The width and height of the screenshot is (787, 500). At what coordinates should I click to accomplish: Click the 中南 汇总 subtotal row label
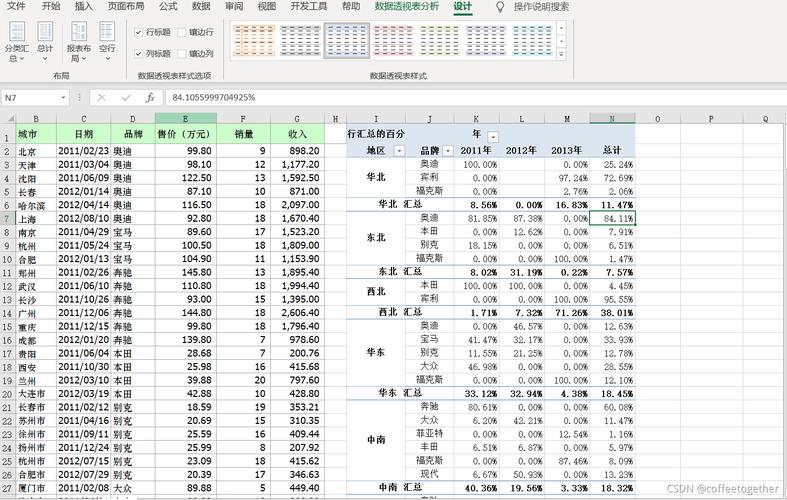400,487
